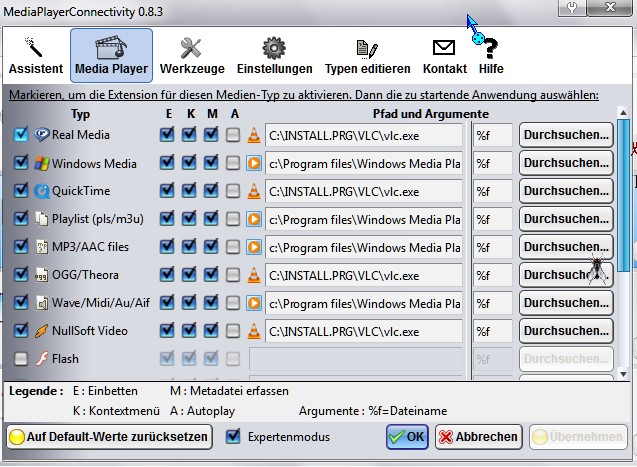Enable the Flash media type checkbox
Screen dimensions: 637x467
21,359
